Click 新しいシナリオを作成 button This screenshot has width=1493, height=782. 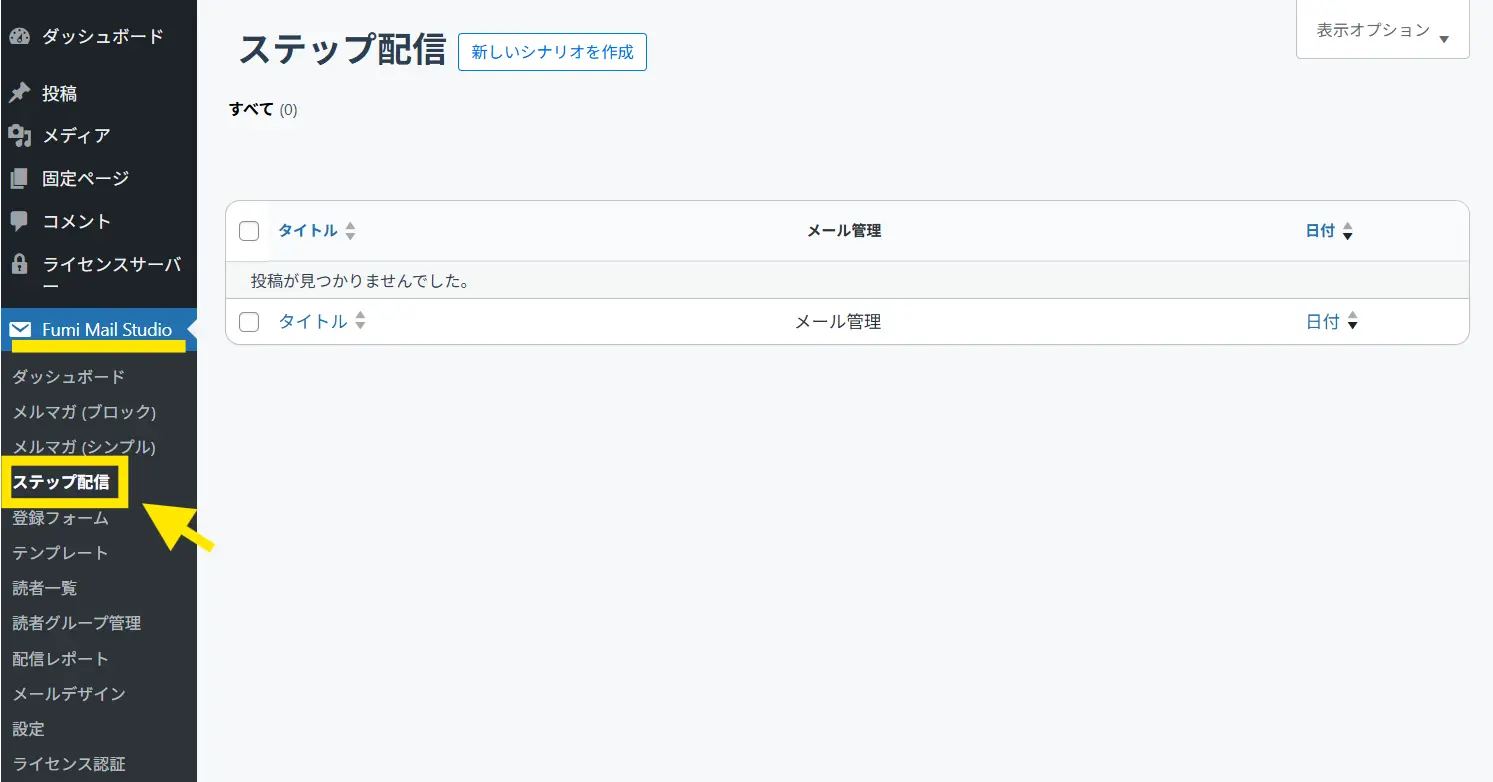(x=552, y=52)
